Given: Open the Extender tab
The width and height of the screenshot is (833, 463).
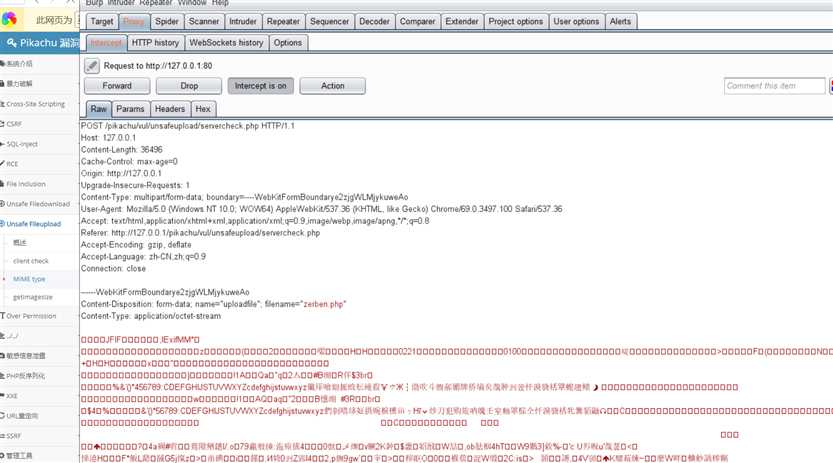Looking at the screenshot, I should coord(462,21).
